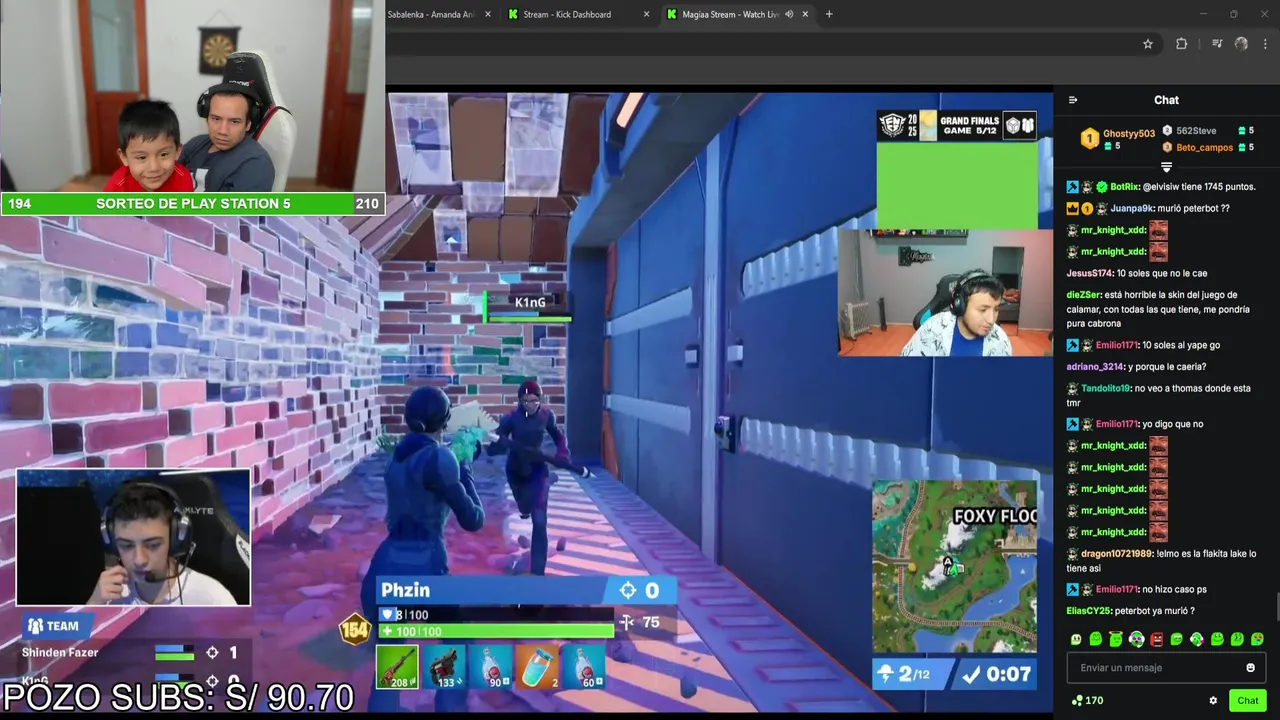Open Ghostyy503's leaderboard profile
Viewport: 1280px width, 720px height.
click(1129, 133)
